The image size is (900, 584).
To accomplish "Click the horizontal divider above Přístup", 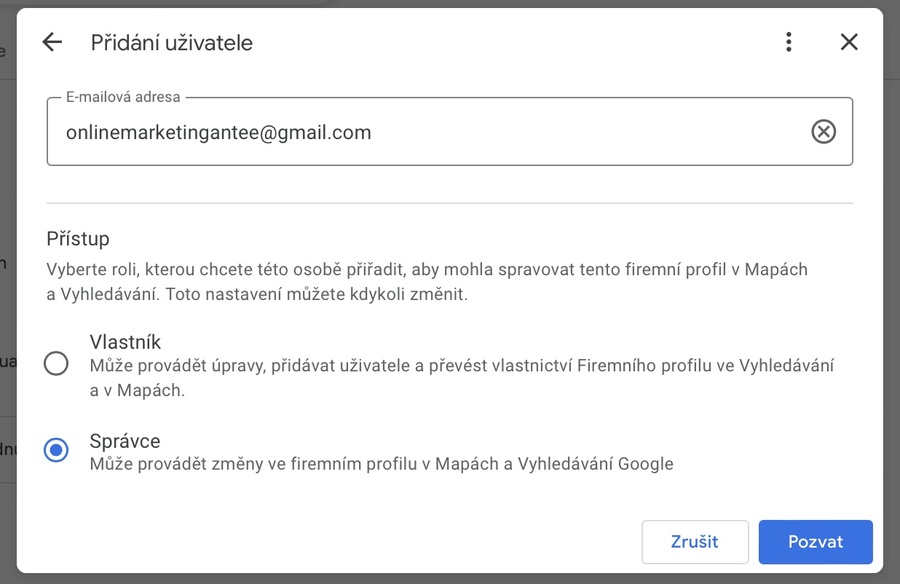I will (x=450, y=203).
